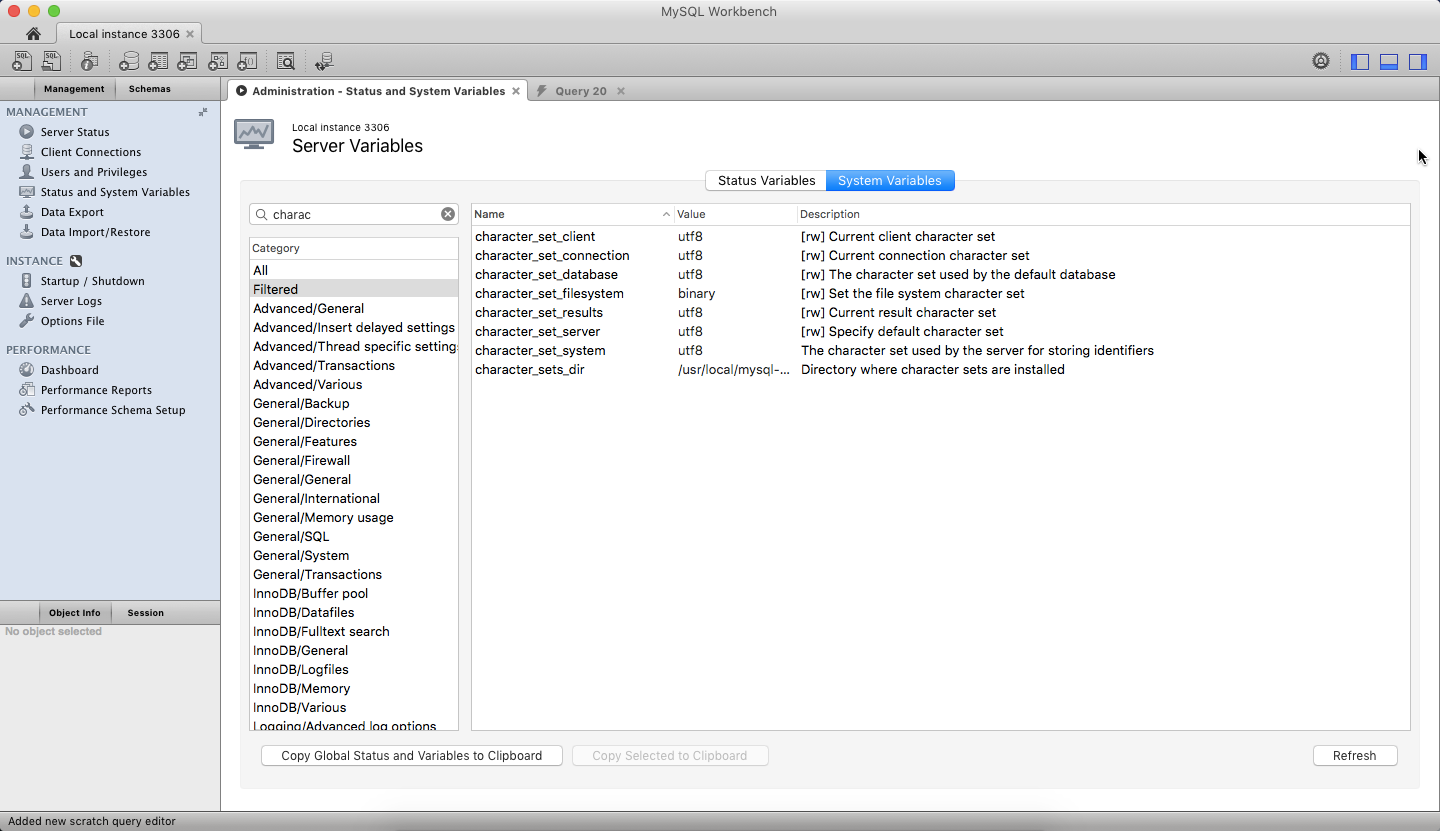The image size is (1440, 831).
Task: Select the InnoDB/Fulltext search category
Action: point(354,631)
